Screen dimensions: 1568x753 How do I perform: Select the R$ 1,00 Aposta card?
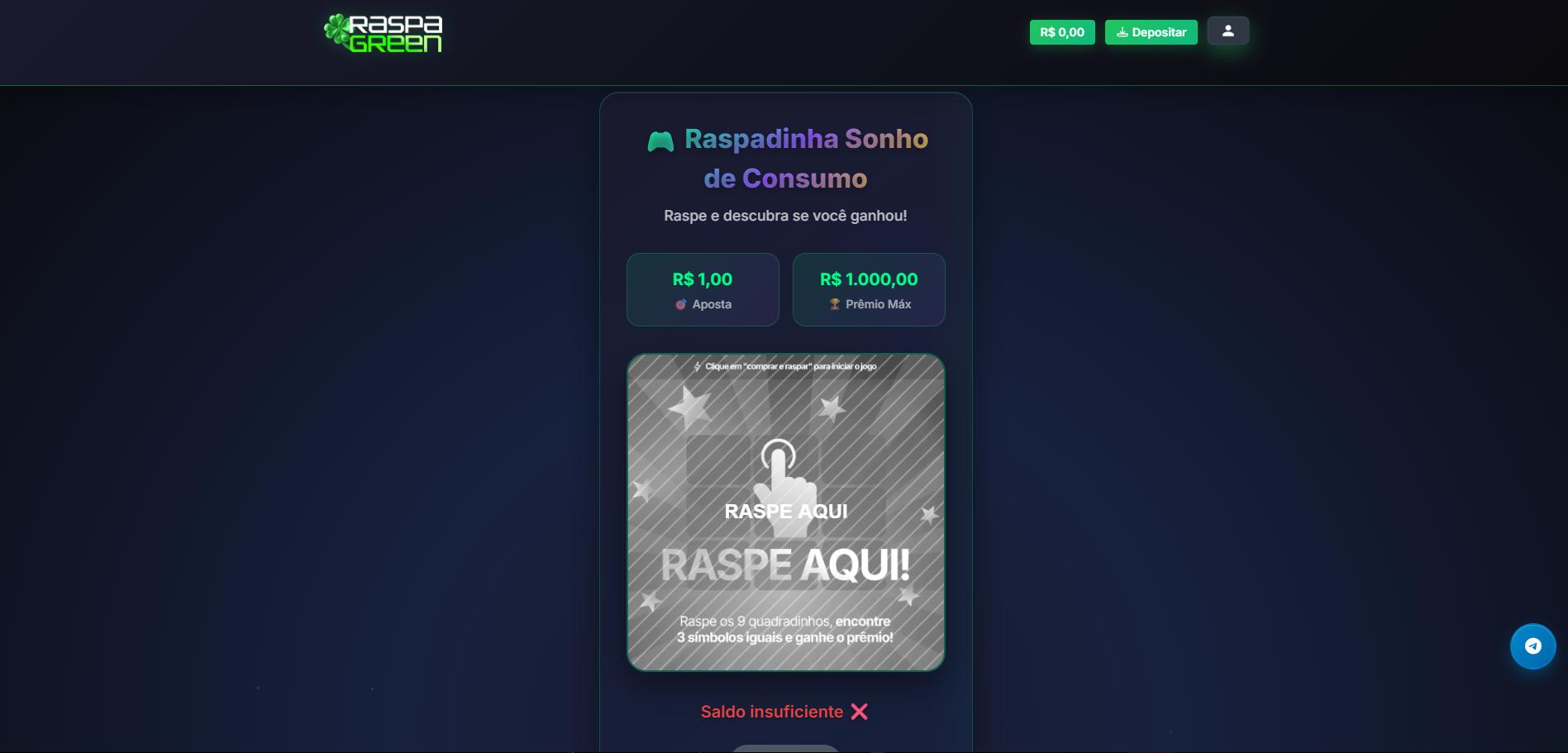[703, 289]
